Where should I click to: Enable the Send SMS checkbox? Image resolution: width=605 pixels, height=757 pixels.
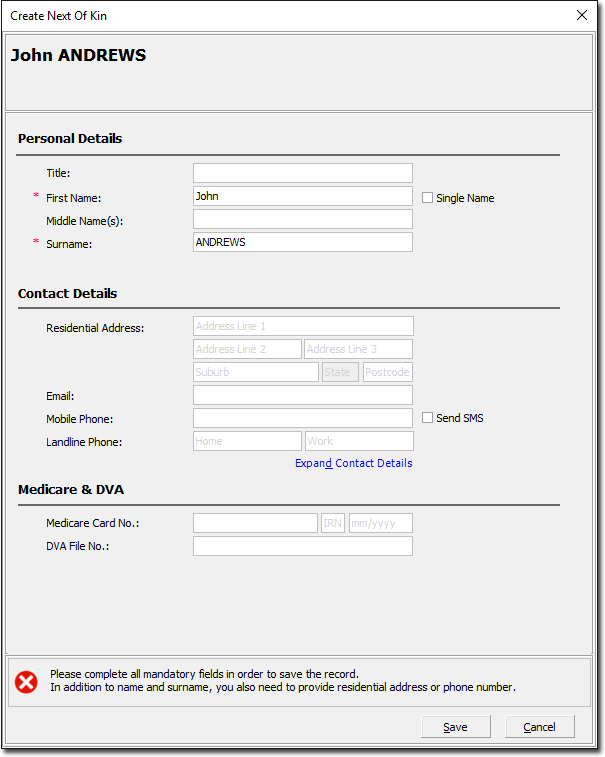[x=428, y=418]
